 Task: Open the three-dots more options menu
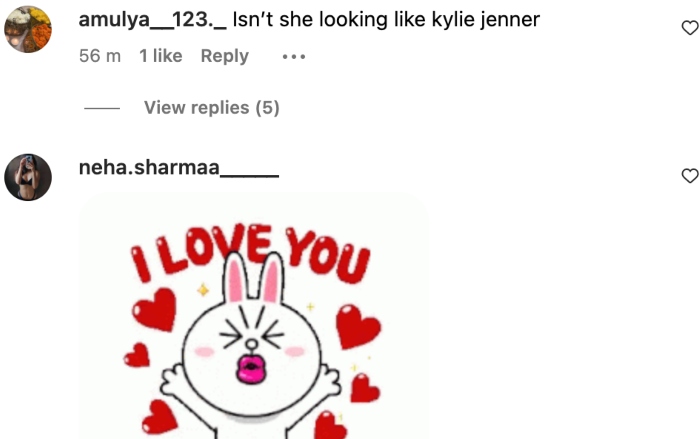(x=294, y=57)
